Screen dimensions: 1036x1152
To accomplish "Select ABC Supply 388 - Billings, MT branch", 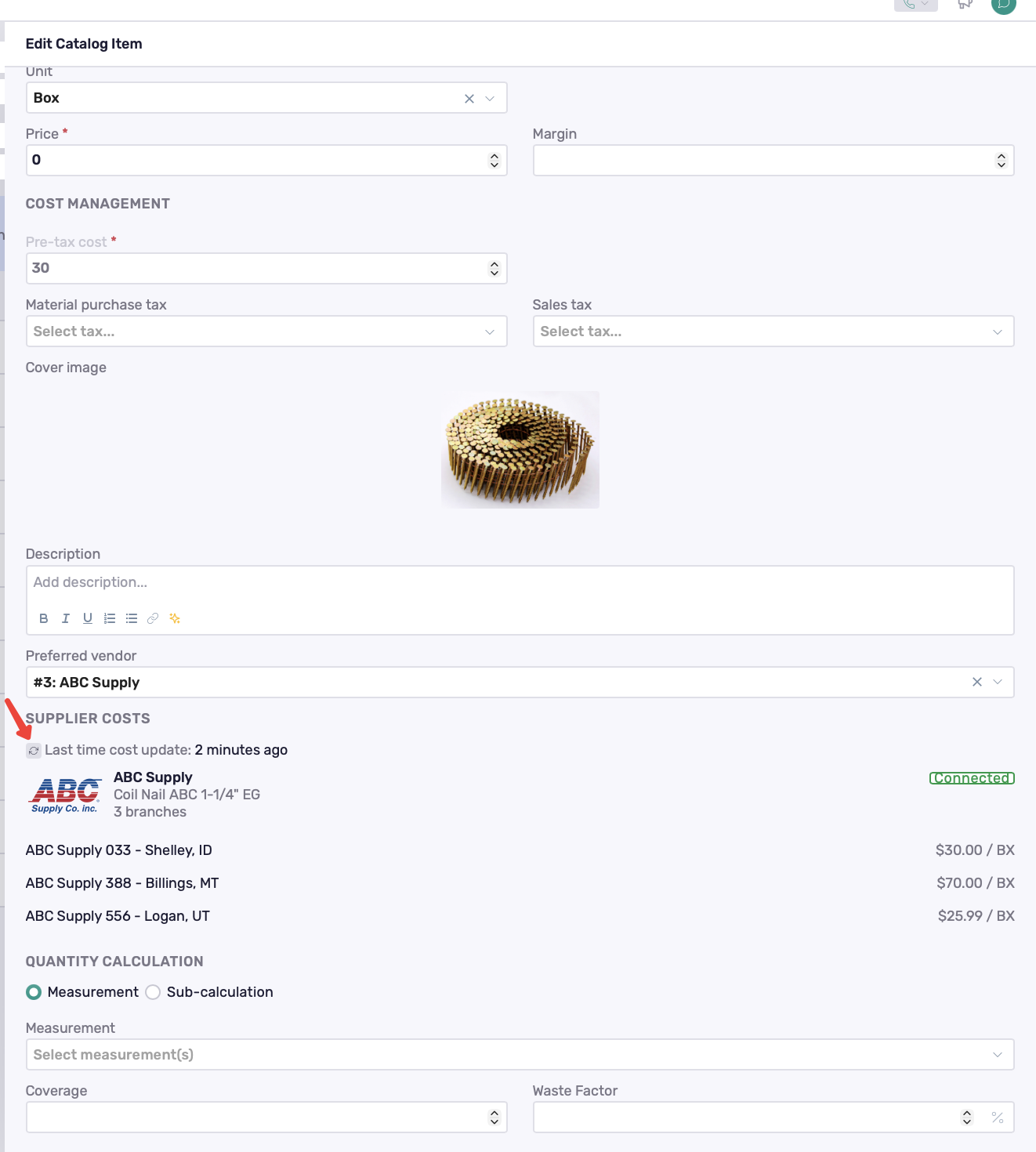I will [122, 883].
